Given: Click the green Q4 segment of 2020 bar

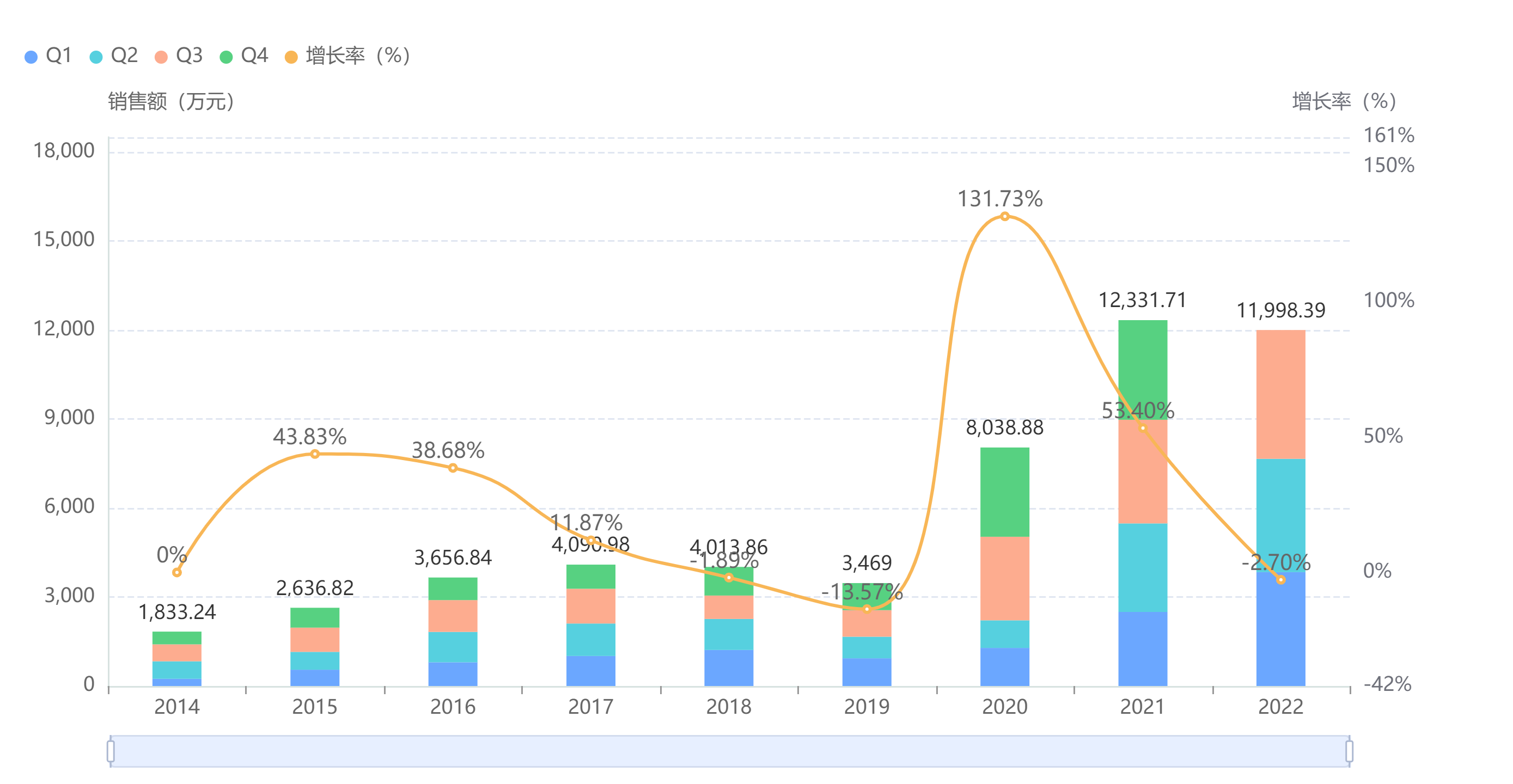Looking at the screenshot, I should click(x=1004, y=492).
